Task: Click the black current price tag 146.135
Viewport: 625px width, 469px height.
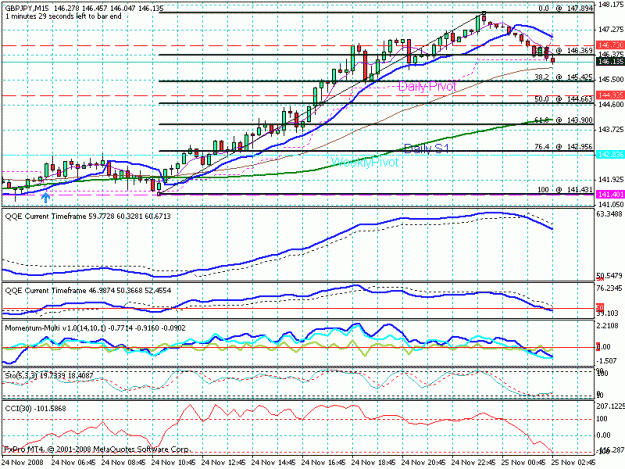Action: pyautogui.click(x=610, y=61)
